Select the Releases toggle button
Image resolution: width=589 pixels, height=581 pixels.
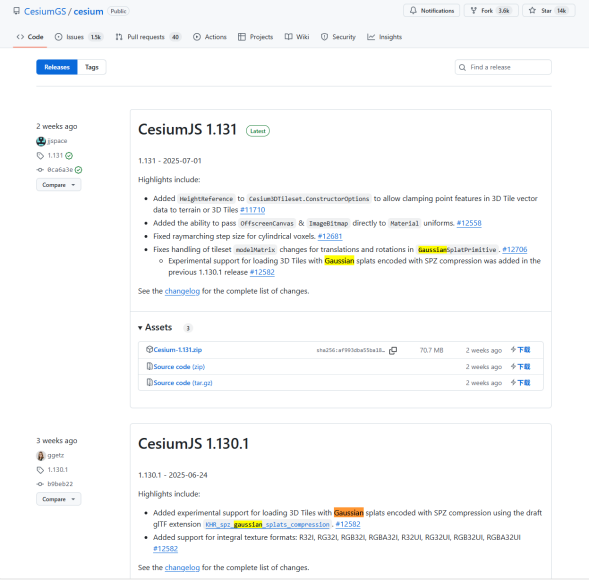click(x=57, y=67)
